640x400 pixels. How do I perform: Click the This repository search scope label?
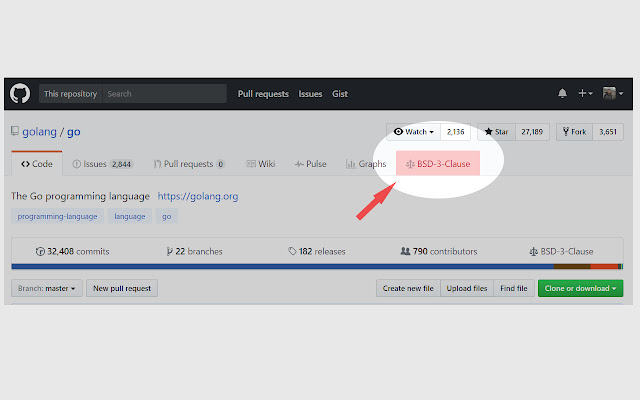click(70, 93)
